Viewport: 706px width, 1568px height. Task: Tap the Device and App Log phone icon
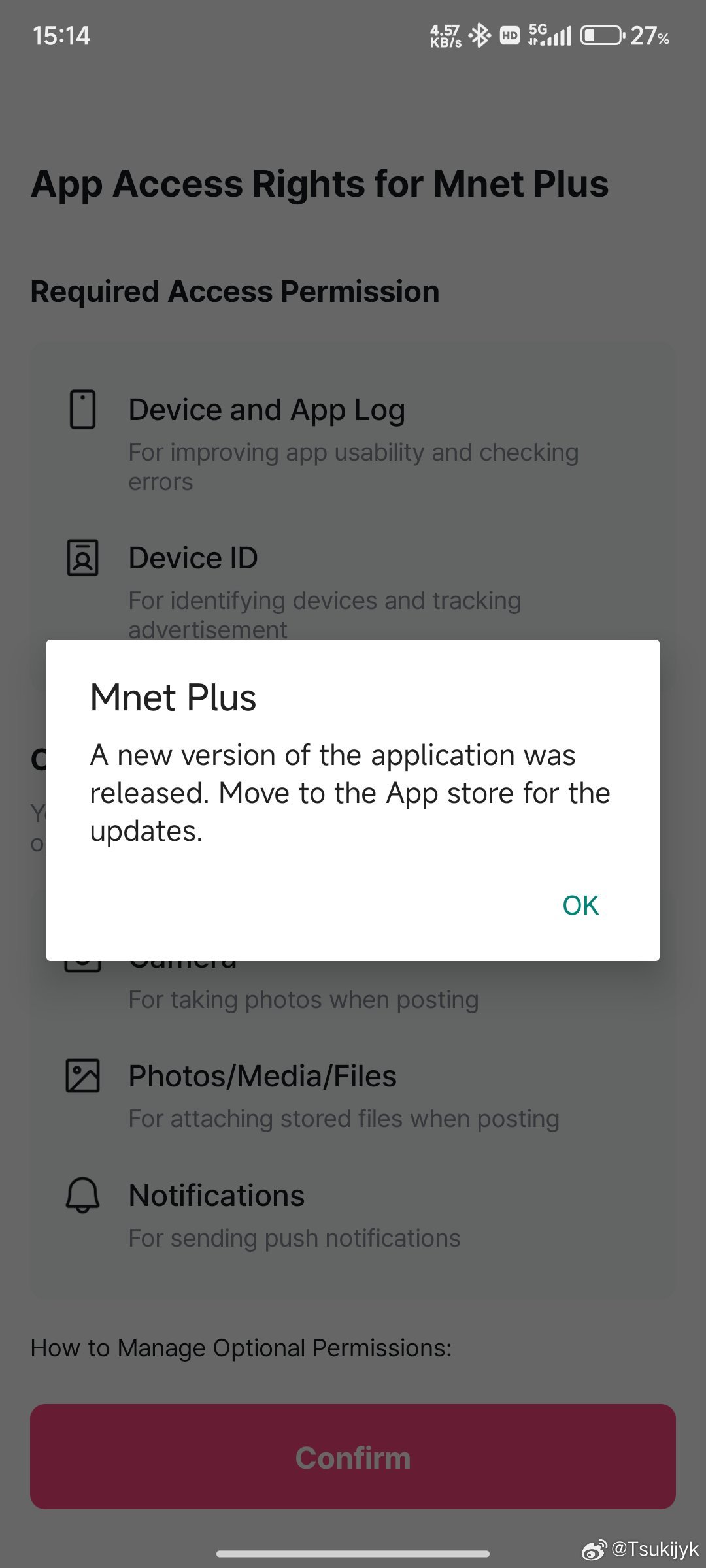coord(83,410)
